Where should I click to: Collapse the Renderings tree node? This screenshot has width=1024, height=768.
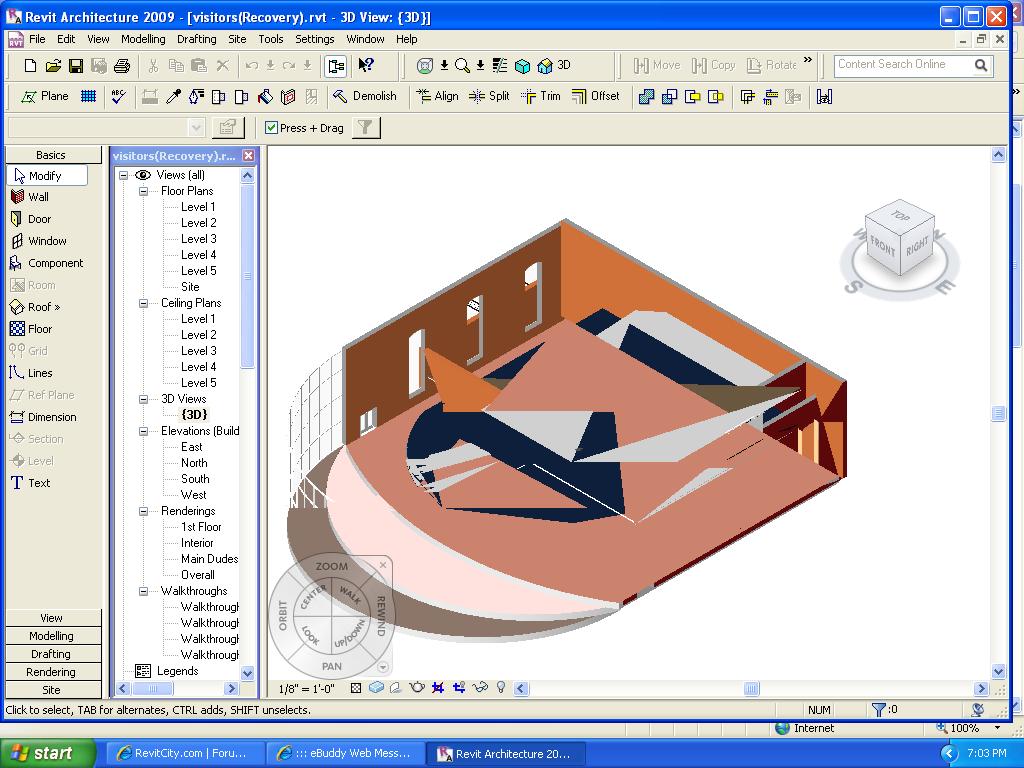[143, 511]
